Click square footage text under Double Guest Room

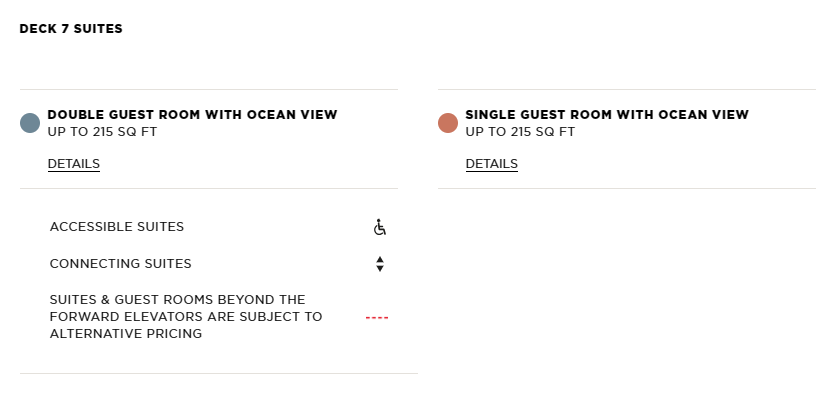point(102,132)
